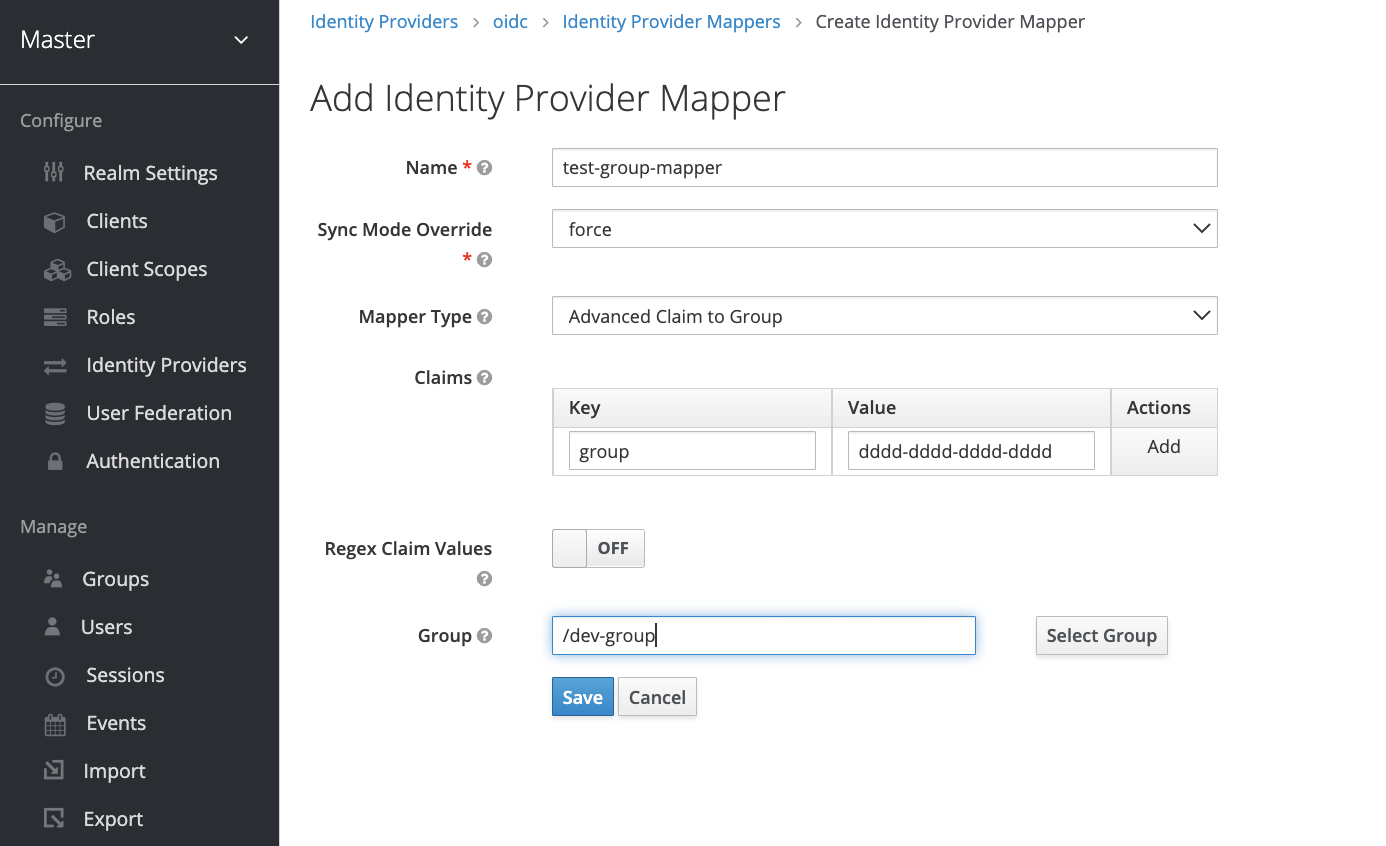Open Events in the sidebar
The height and width of the screenshot is (846, 1386).
(x=116, y=723)
